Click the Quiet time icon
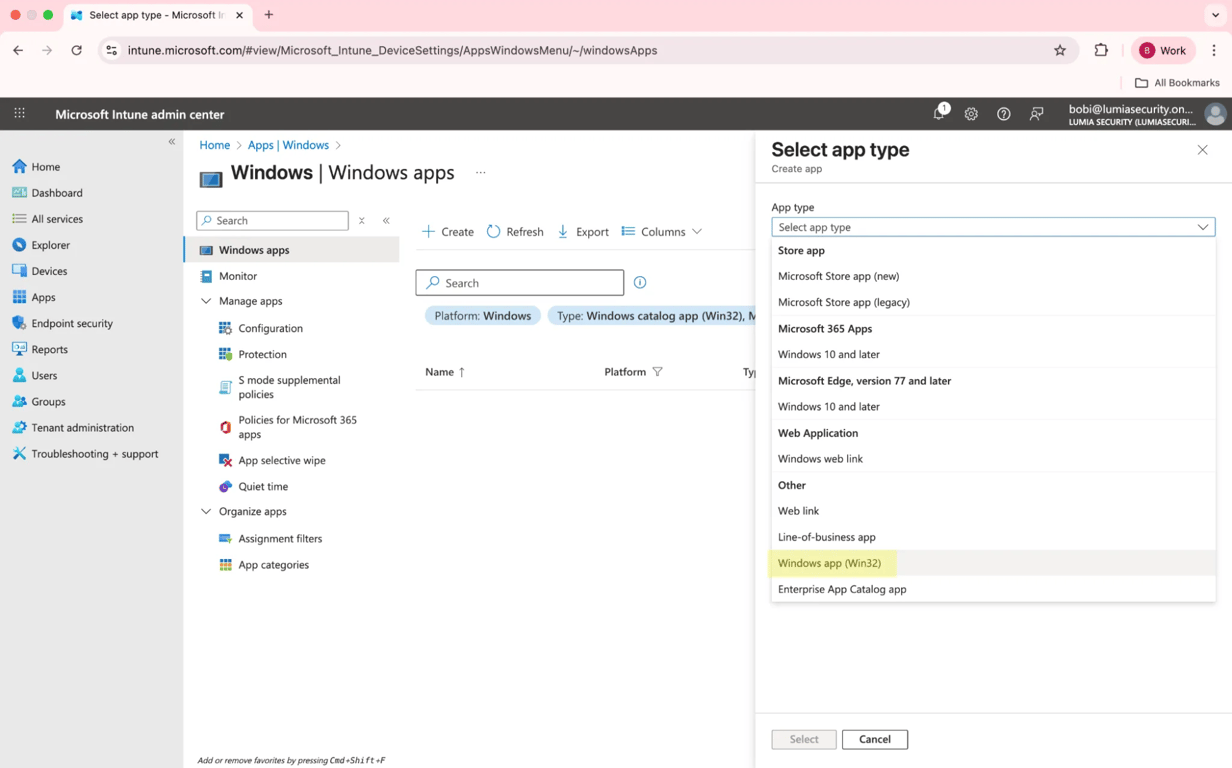This screenshot has height=768, width=1232. point(225,486)
